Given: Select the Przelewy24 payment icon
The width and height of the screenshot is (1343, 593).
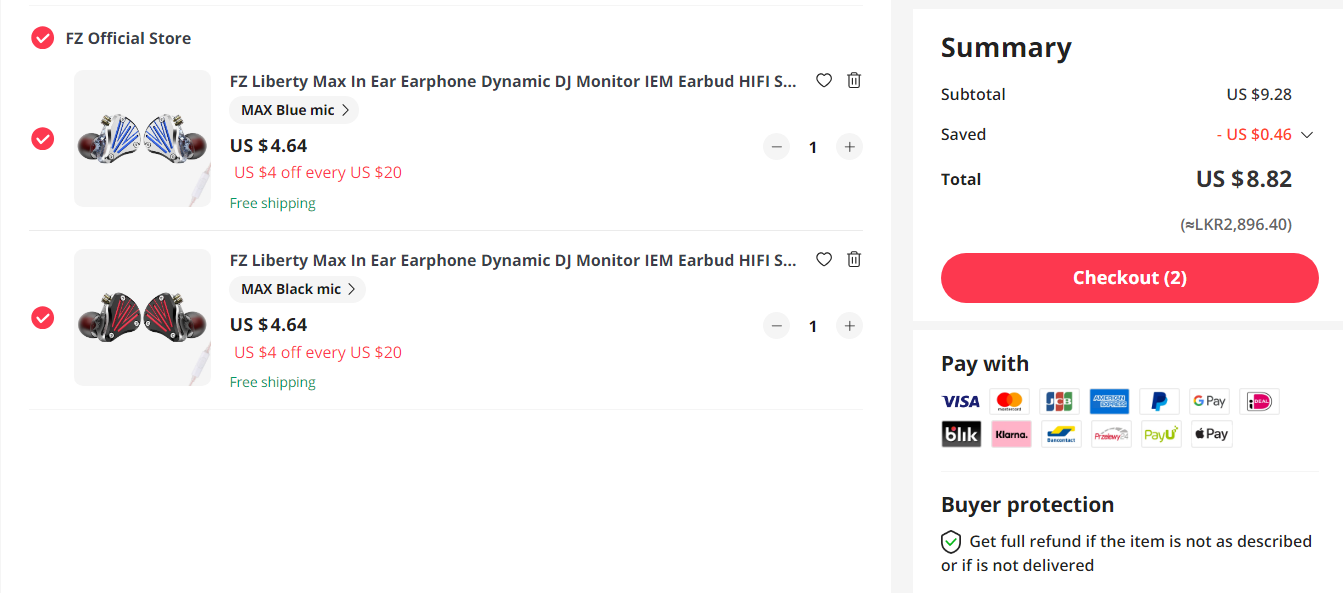Looking at the screenshot, I should click(x=1110, y=434).
